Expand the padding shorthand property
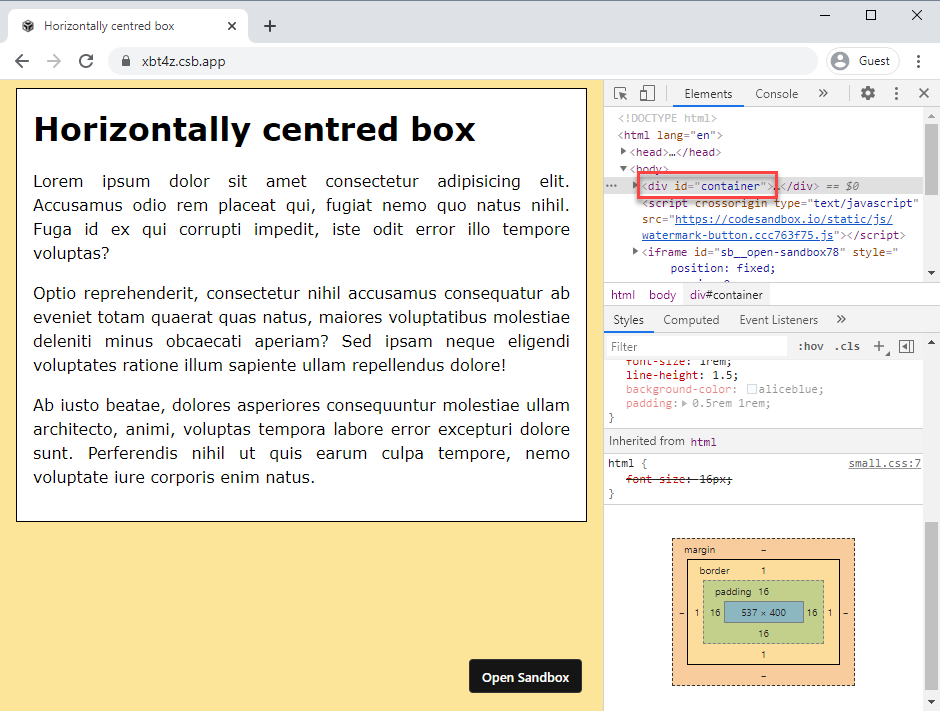This screenshot has height=711, width=940. coord(685,403)
